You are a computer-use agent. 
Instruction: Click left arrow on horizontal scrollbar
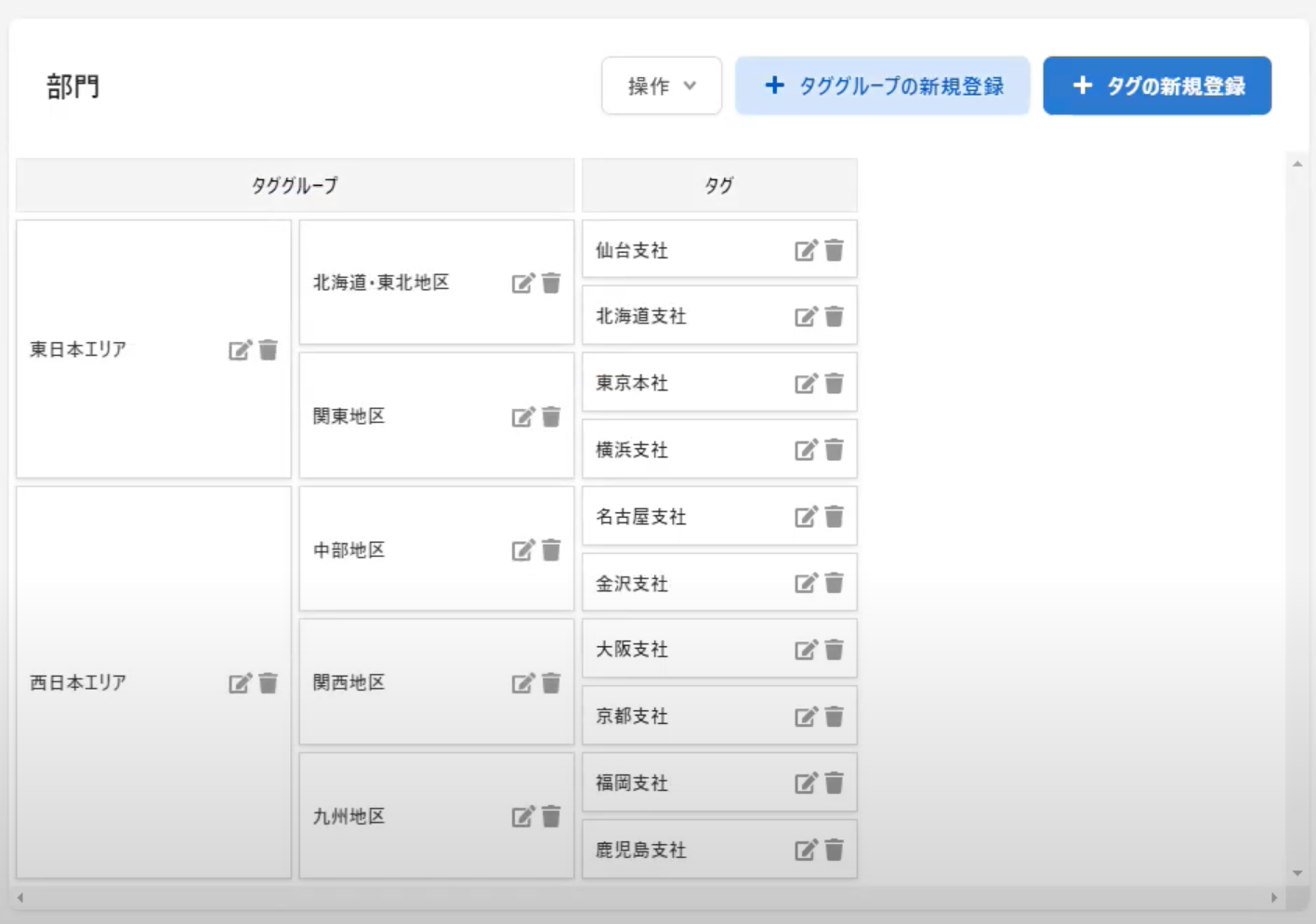click(x=20, y=898)
